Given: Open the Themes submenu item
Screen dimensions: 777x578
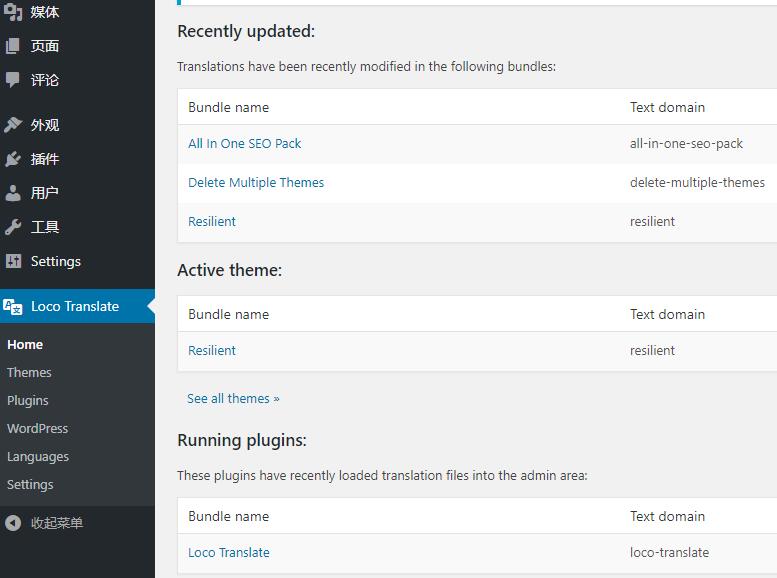Looking at the screenshot, I should 29,372.
